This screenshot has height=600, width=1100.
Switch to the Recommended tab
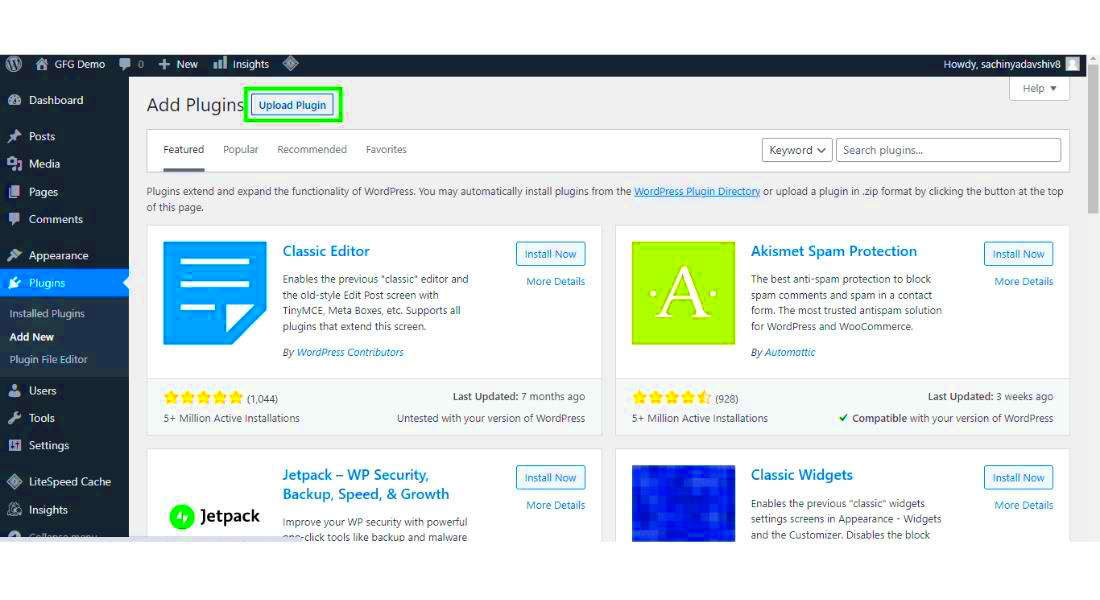312,149
